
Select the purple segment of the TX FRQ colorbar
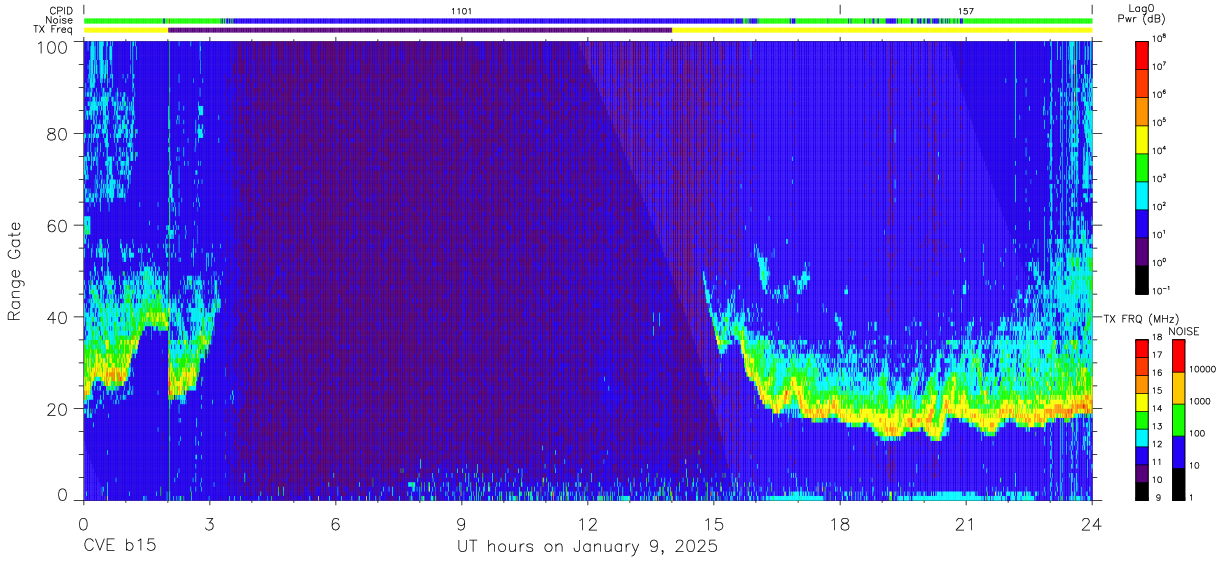pyautogui.click(x=1142, y=471)
